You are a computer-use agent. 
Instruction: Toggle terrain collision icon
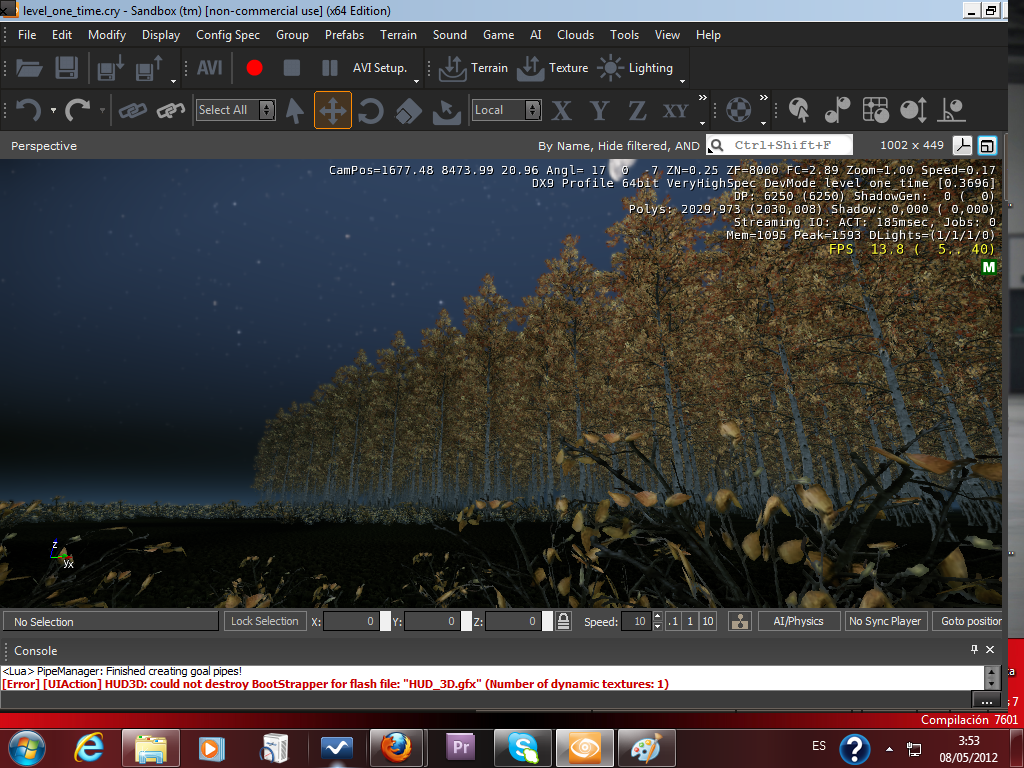click(x=740, y=621)
